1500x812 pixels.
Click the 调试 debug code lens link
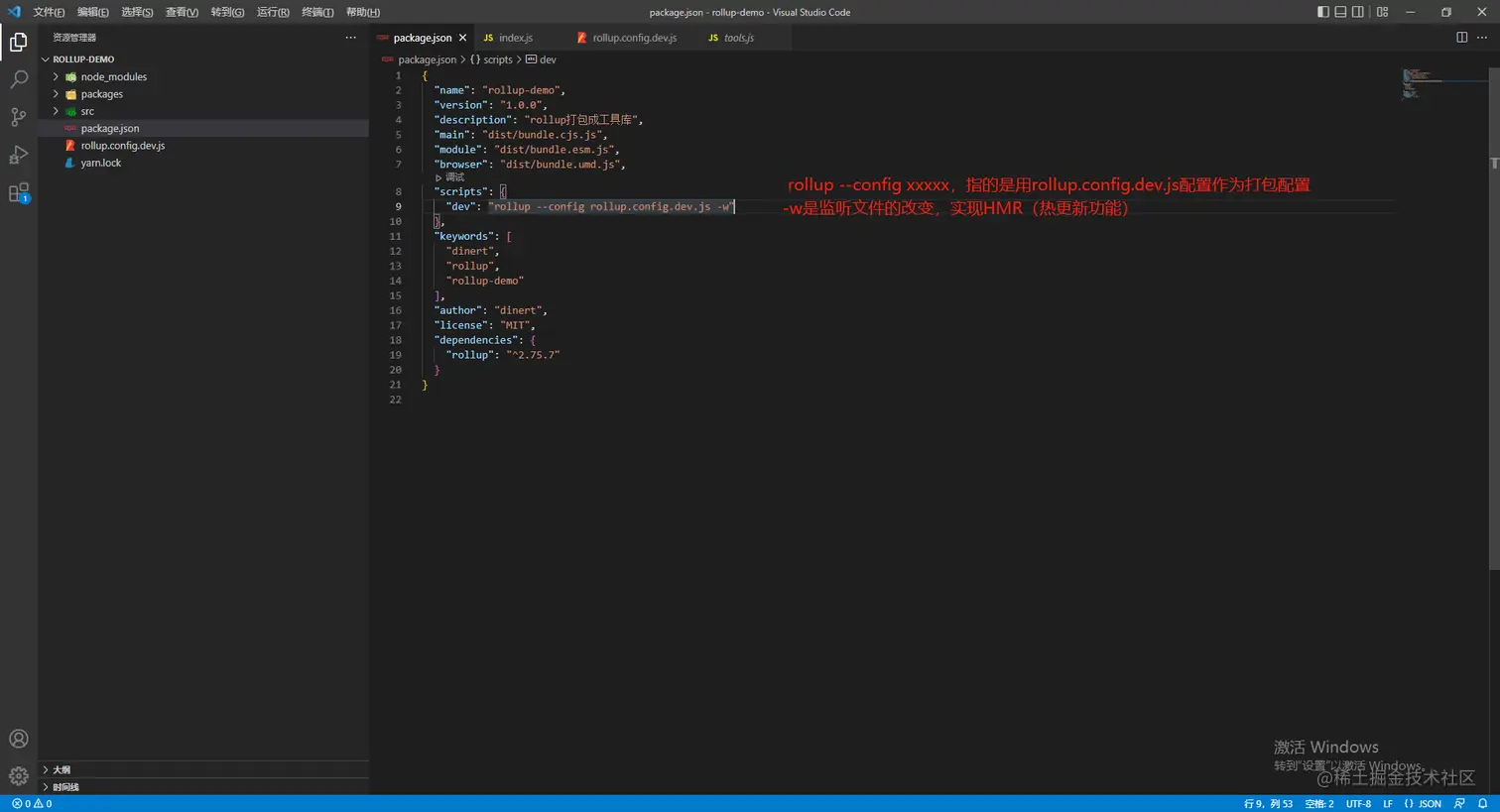click(x=454, y=177)
